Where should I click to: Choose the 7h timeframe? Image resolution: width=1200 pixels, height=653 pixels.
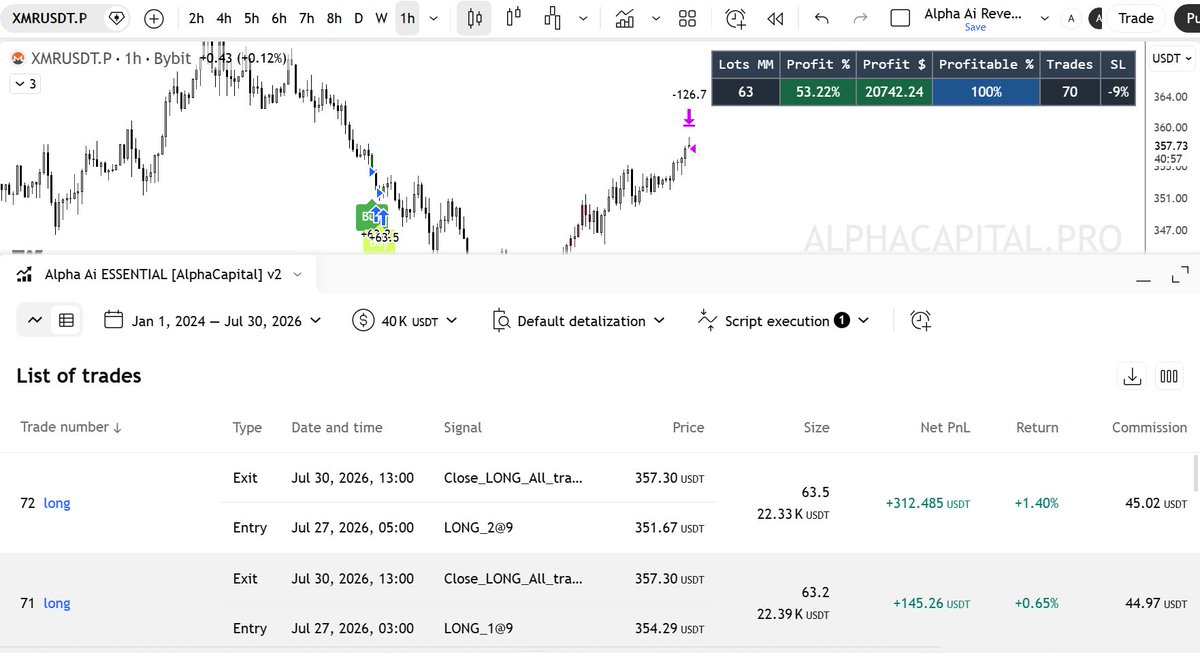pos(306,18)
